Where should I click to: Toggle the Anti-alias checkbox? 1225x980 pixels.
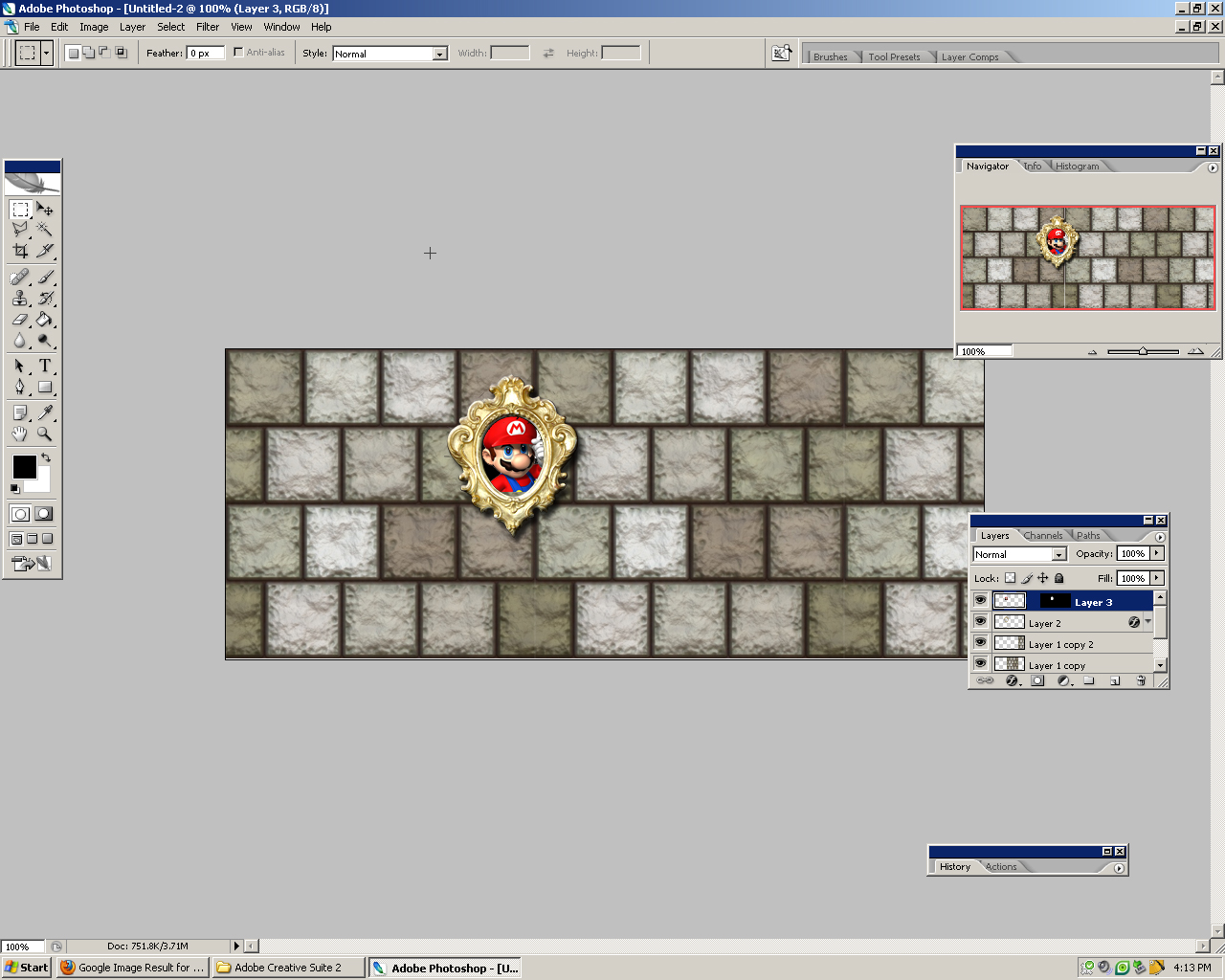(x=238, y=53)
